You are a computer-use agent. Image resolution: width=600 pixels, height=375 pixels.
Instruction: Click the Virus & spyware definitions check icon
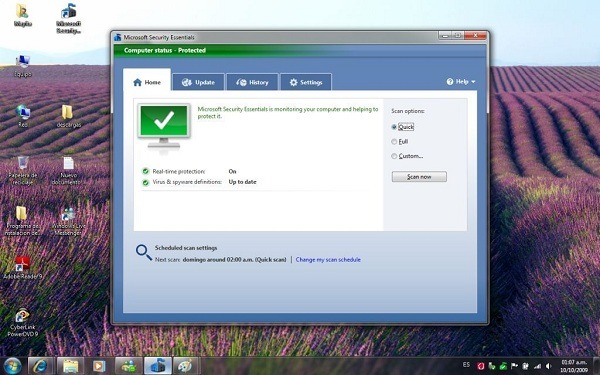[145, 183]
